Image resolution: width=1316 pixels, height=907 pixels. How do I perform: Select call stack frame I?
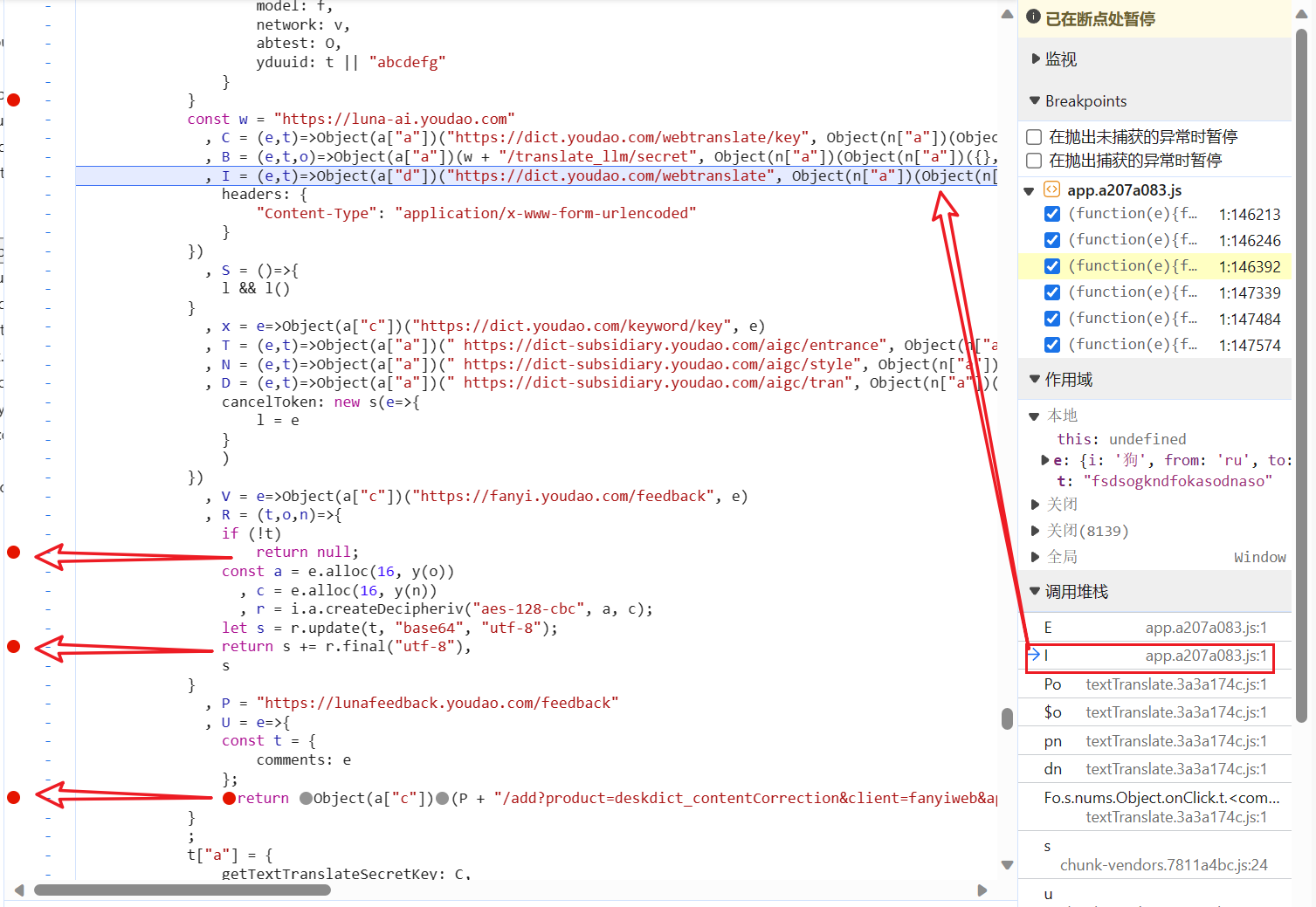click(1154, 656)
